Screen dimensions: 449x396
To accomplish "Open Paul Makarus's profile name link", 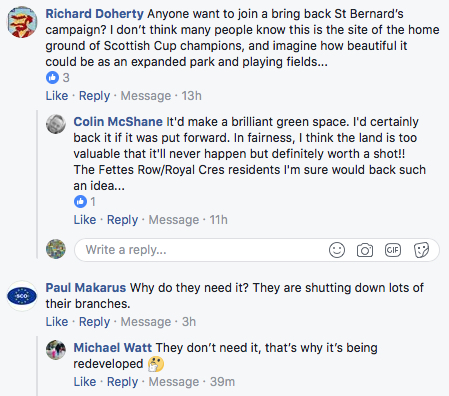I will (86, 288).
